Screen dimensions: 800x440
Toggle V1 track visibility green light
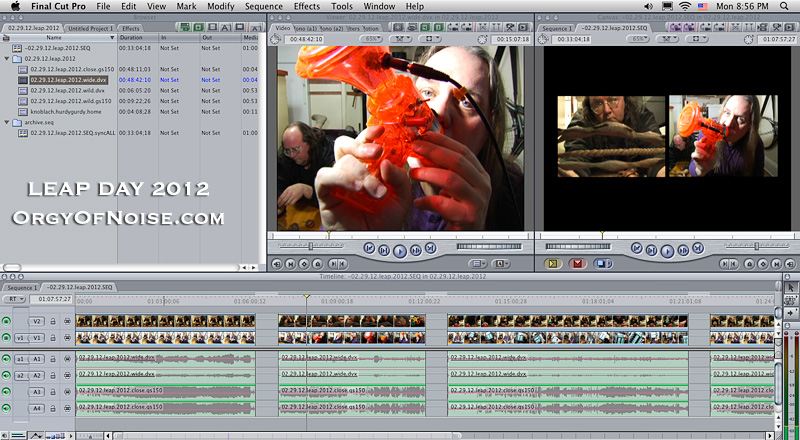[x=7, y=338]
